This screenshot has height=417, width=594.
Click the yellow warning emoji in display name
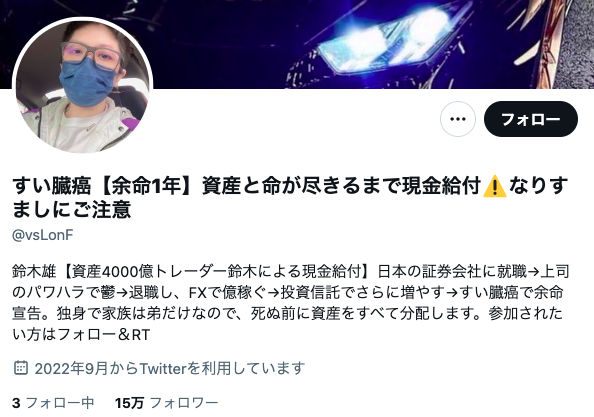[x=495, y=186]
